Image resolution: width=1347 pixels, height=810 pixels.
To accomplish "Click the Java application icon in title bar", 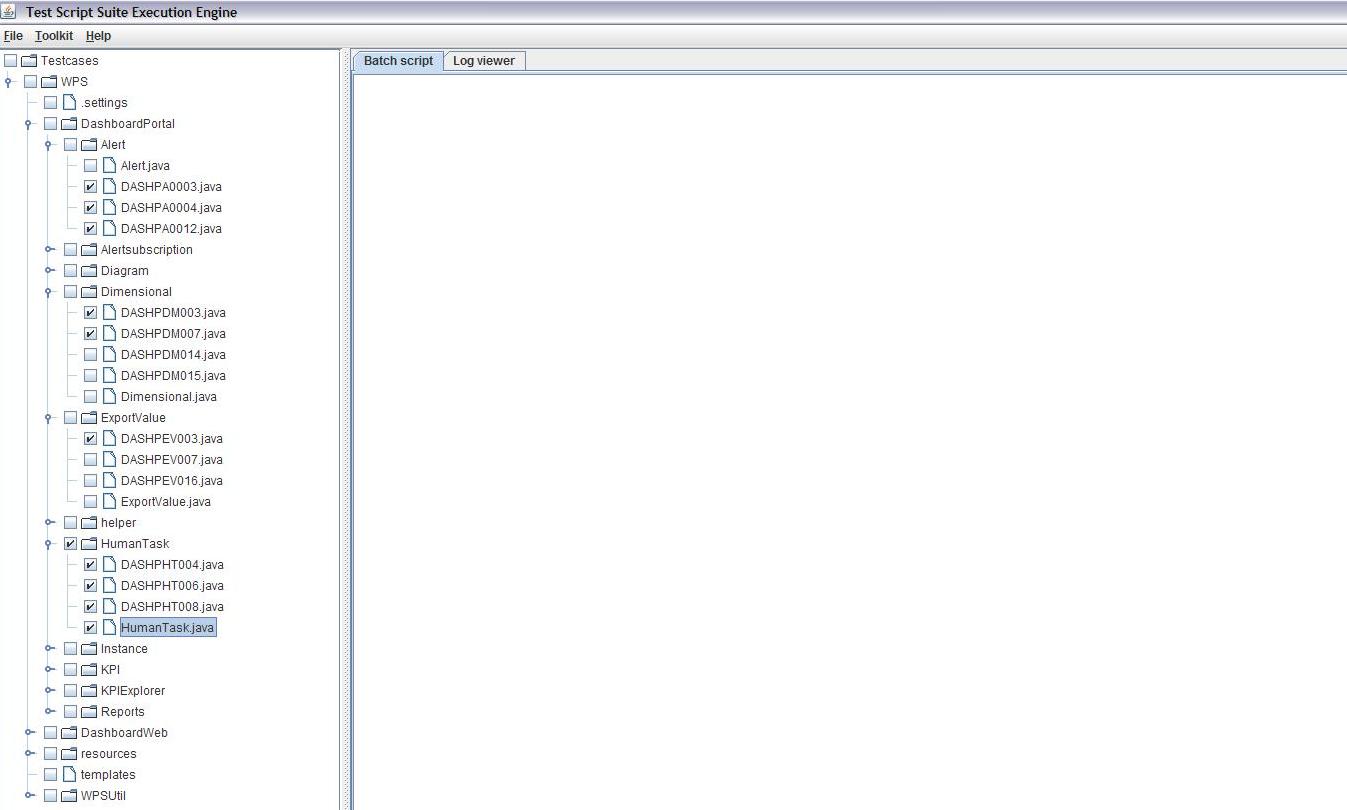I will coord(9,12).
